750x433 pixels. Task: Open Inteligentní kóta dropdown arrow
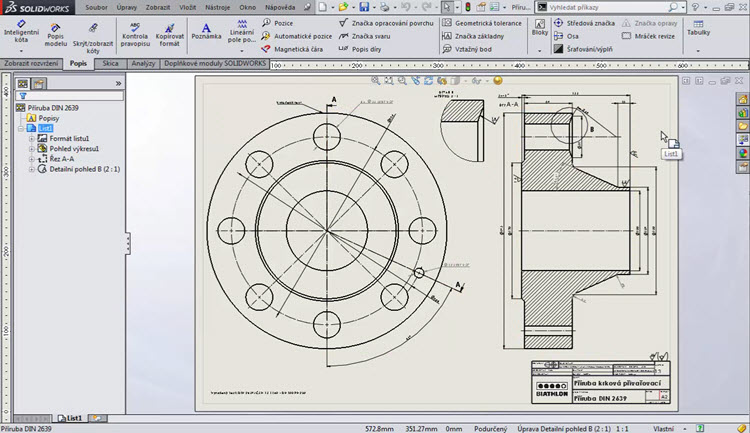click(x=21, y=51)
